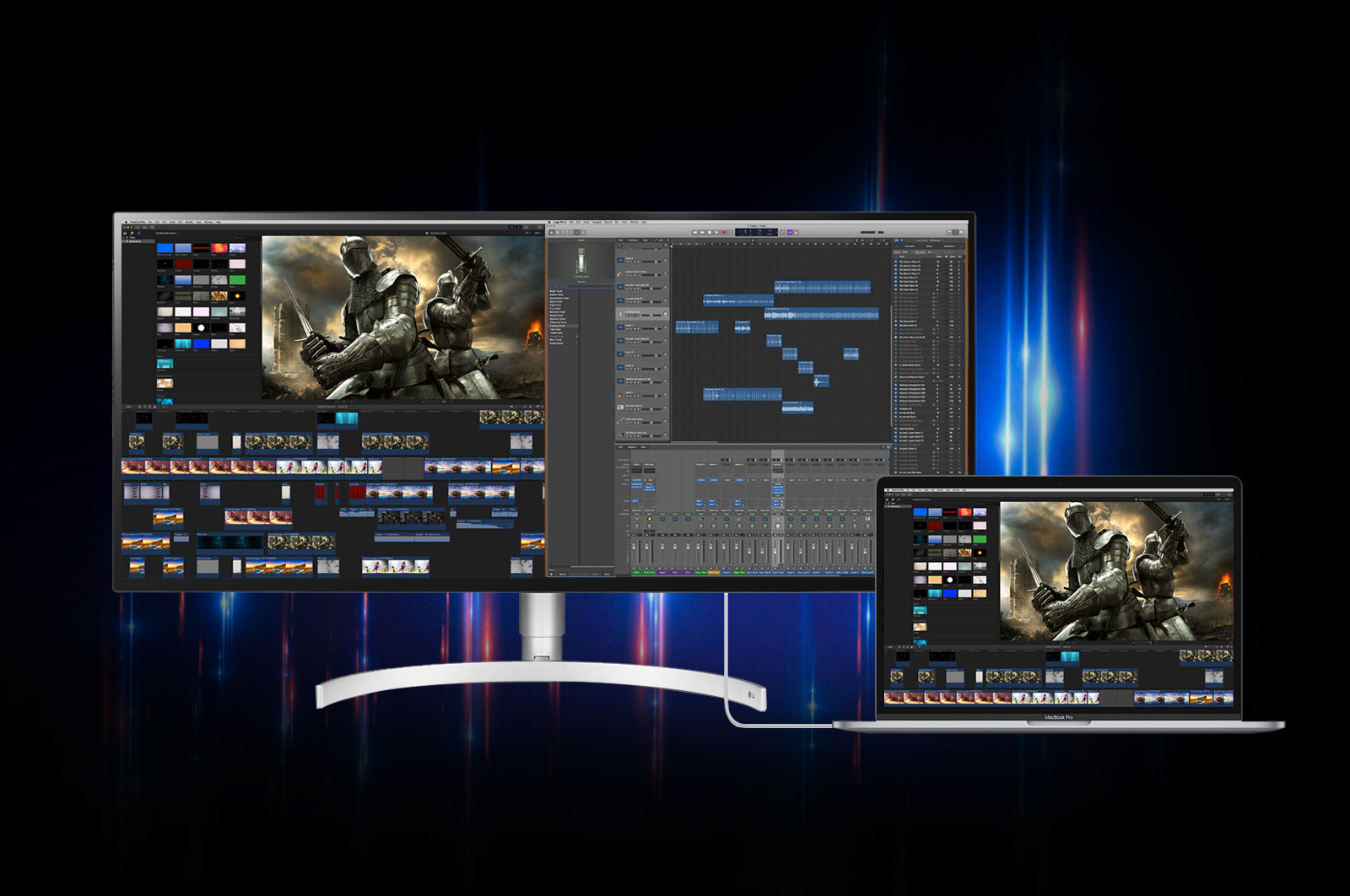Open File menu in monitor's Final Cut Pro
Screen dimensions: 1350x896
click(150, 222)
